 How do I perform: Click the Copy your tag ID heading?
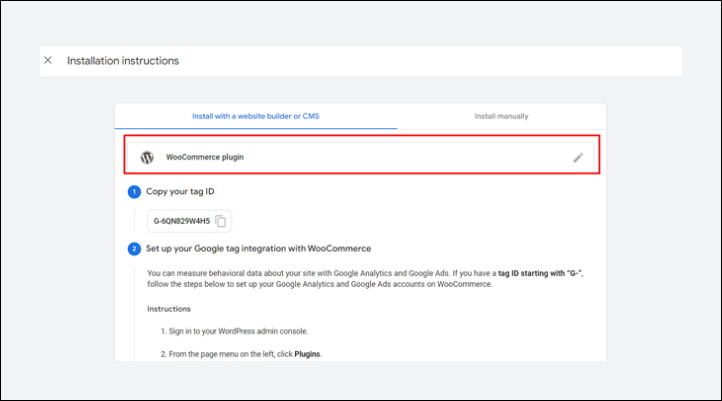180,192
